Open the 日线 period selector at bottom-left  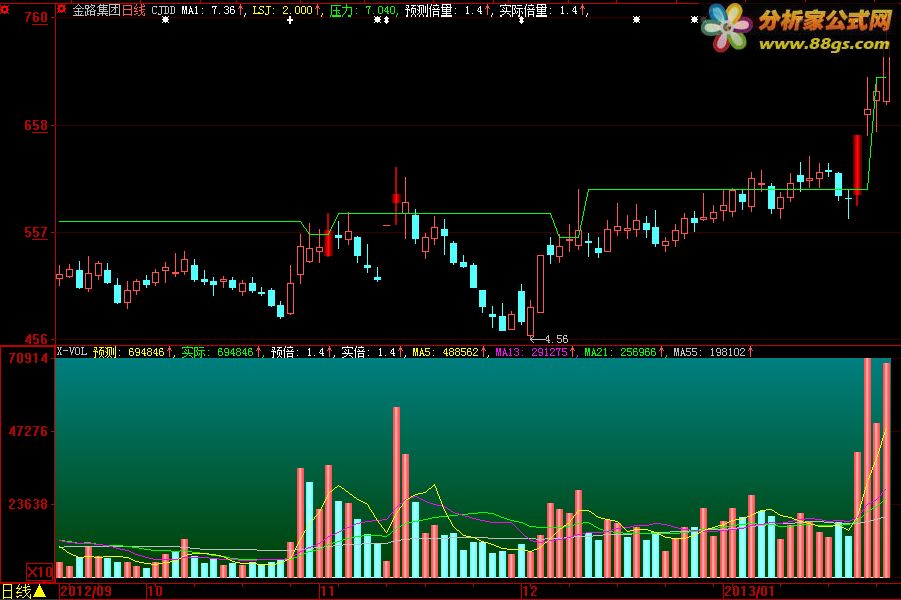click(24, 591)
